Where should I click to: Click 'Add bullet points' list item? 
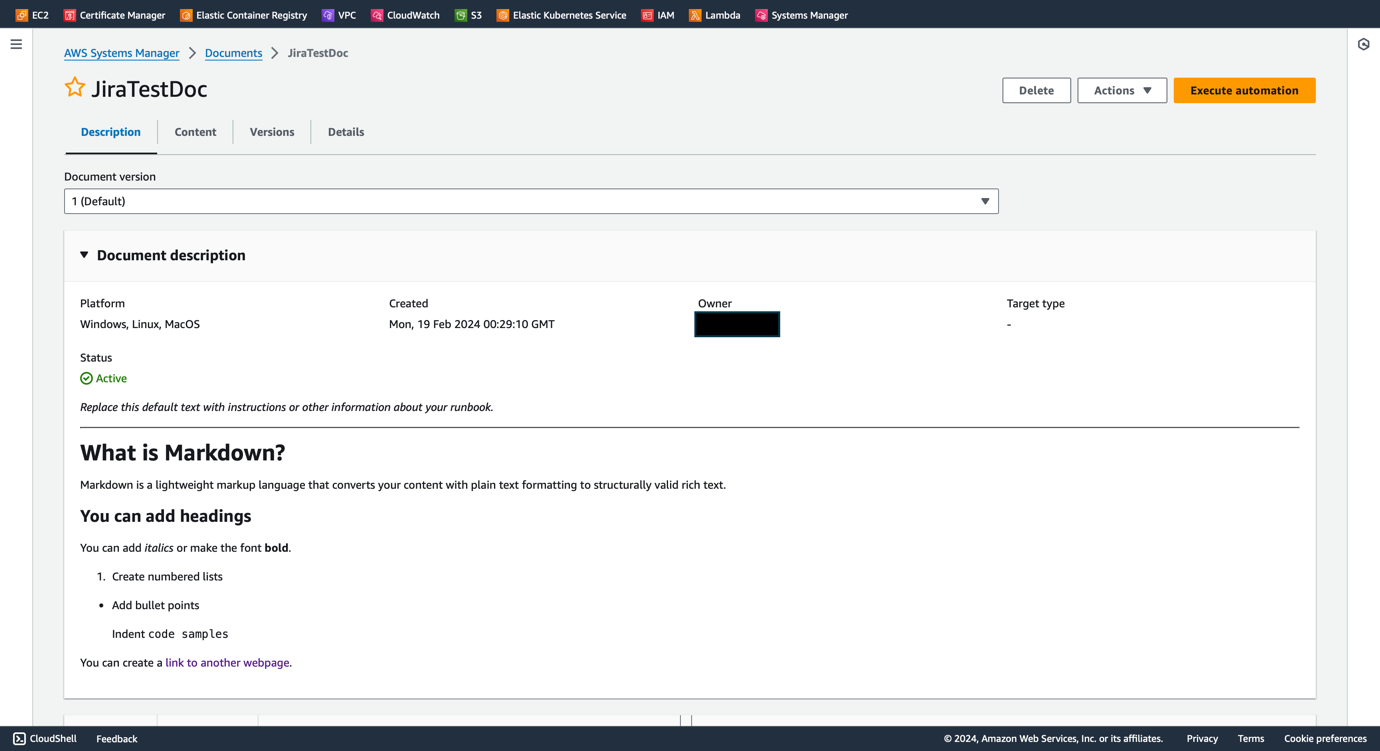pos(155,605)
